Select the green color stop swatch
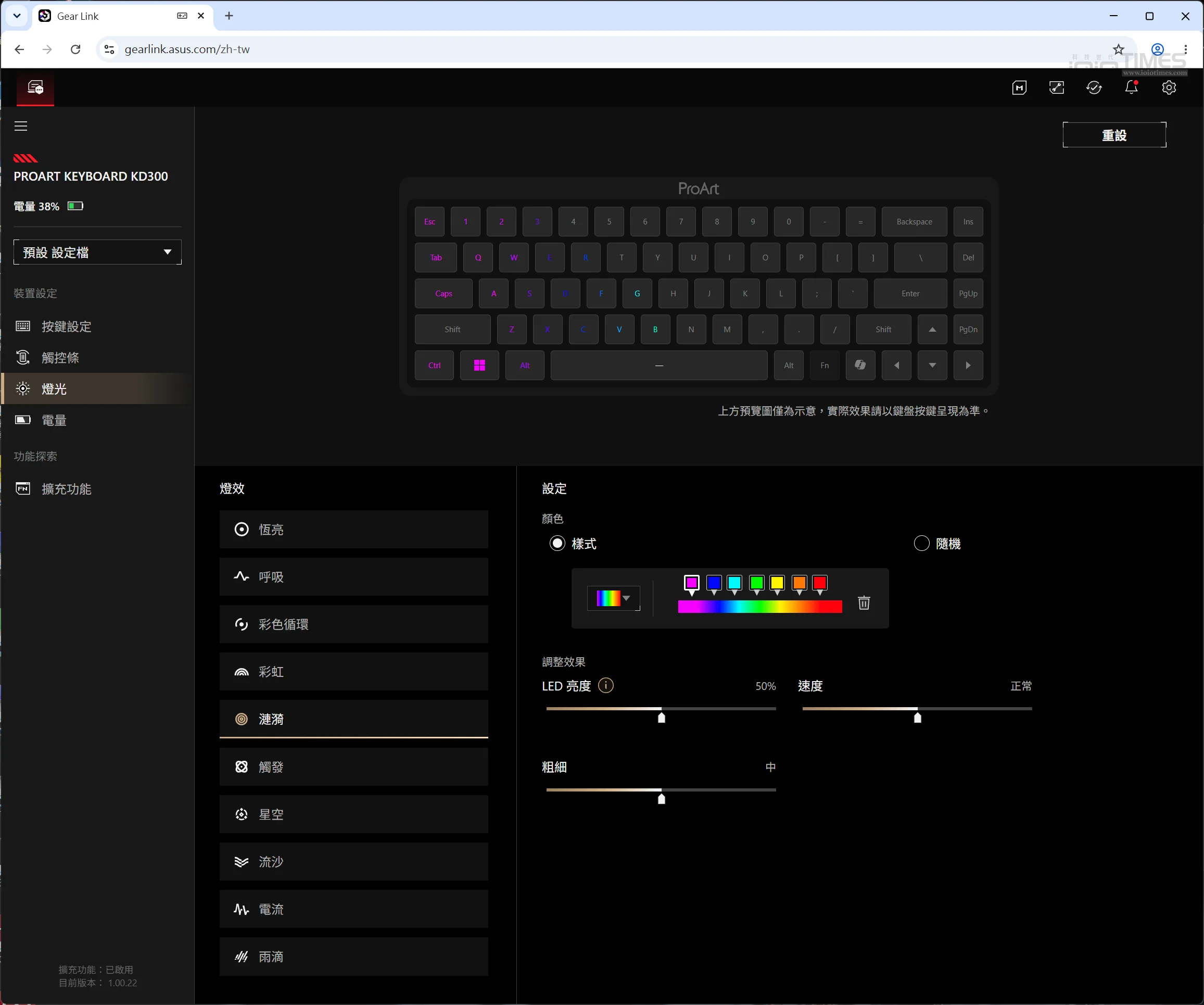 pyautogui.click(x=757, y=583)
